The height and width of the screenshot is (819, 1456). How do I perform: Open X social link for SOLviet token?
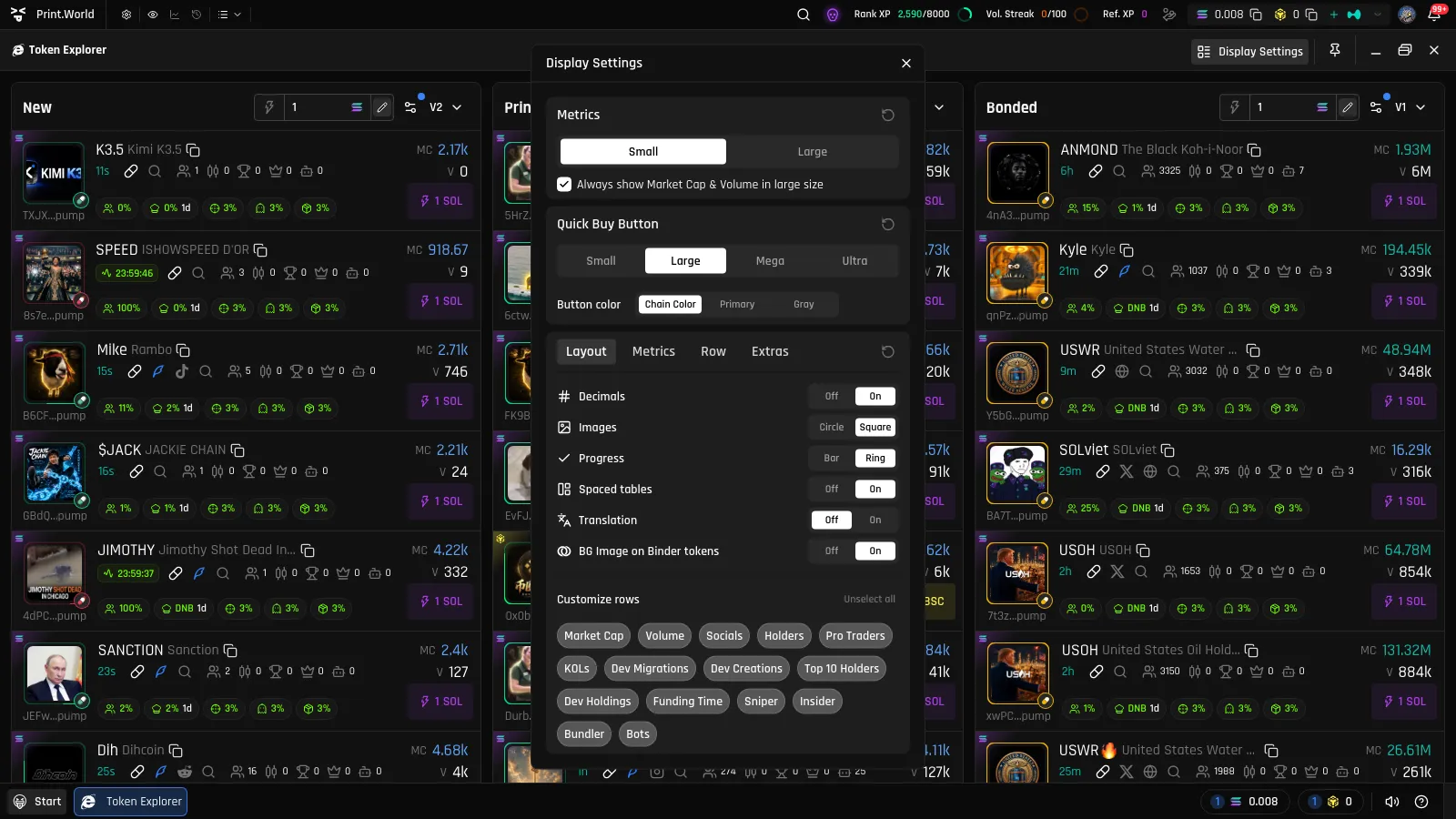point(1127,471)
